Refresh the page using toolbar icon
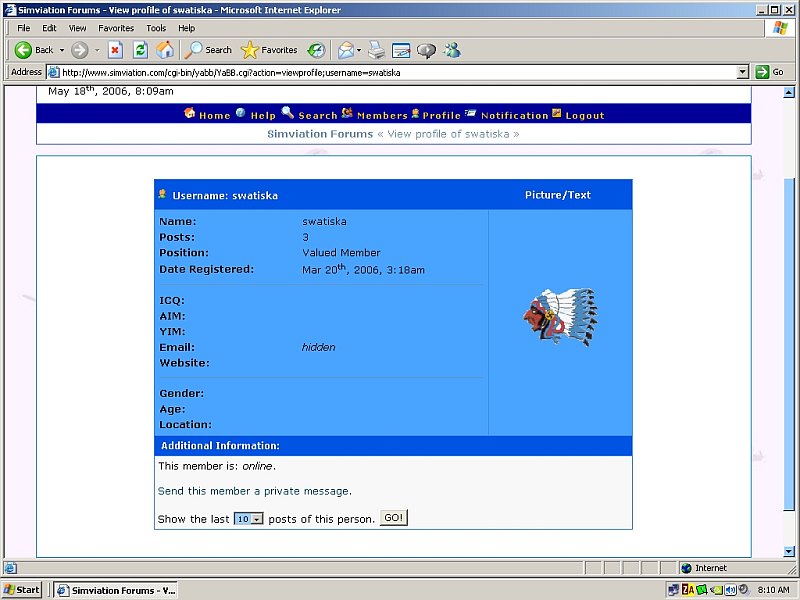Viewport: 800px width, 600px height. pyautogui.click(x=140, y=50)
